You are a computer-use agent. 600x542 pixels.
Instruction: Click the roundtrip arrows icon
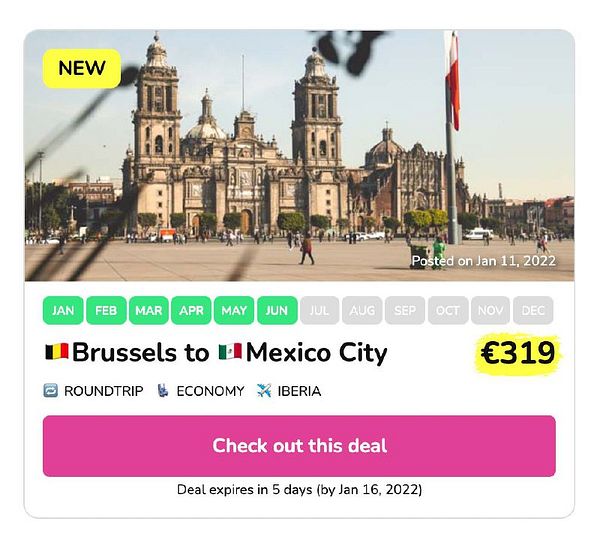(x=51, y=391)
